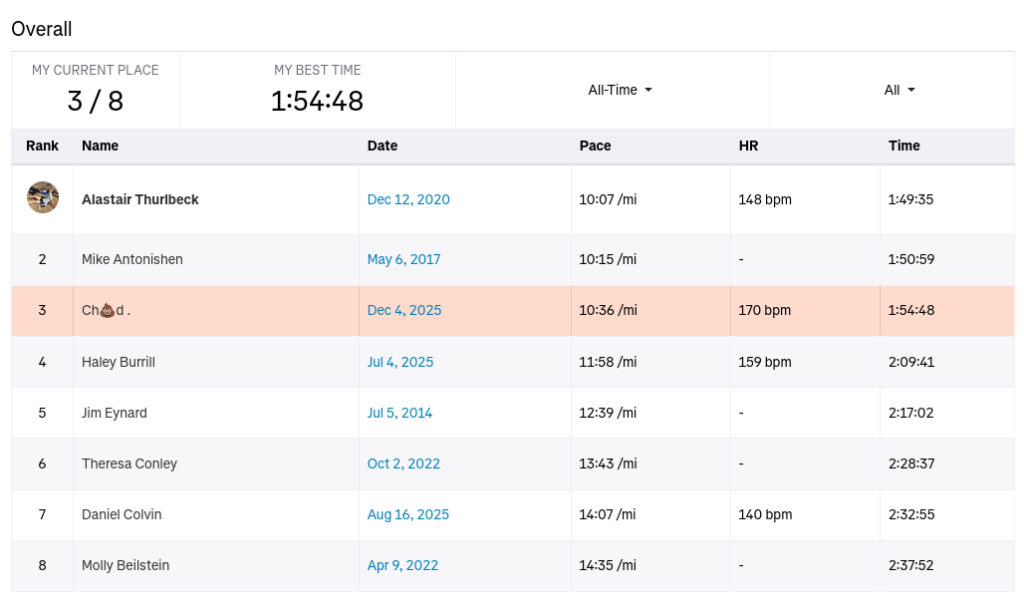This screenshot has height=615, width=1024.
Task: Click Alastair Thurlbeck's profile avatar
Action: click(x=42, y=198)
